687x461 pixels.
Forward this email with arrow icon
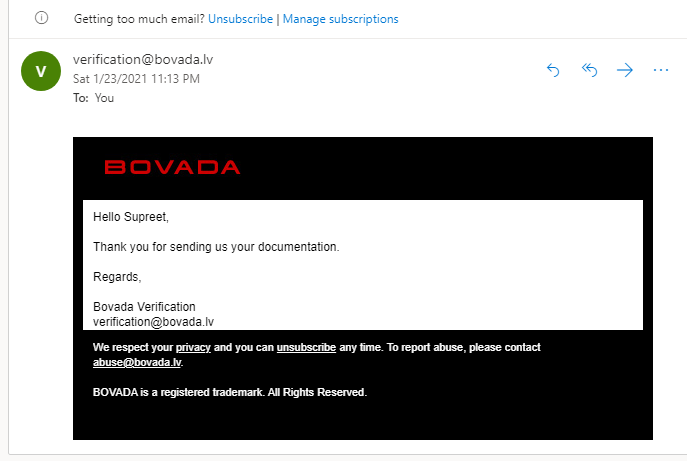coord(625,70)
